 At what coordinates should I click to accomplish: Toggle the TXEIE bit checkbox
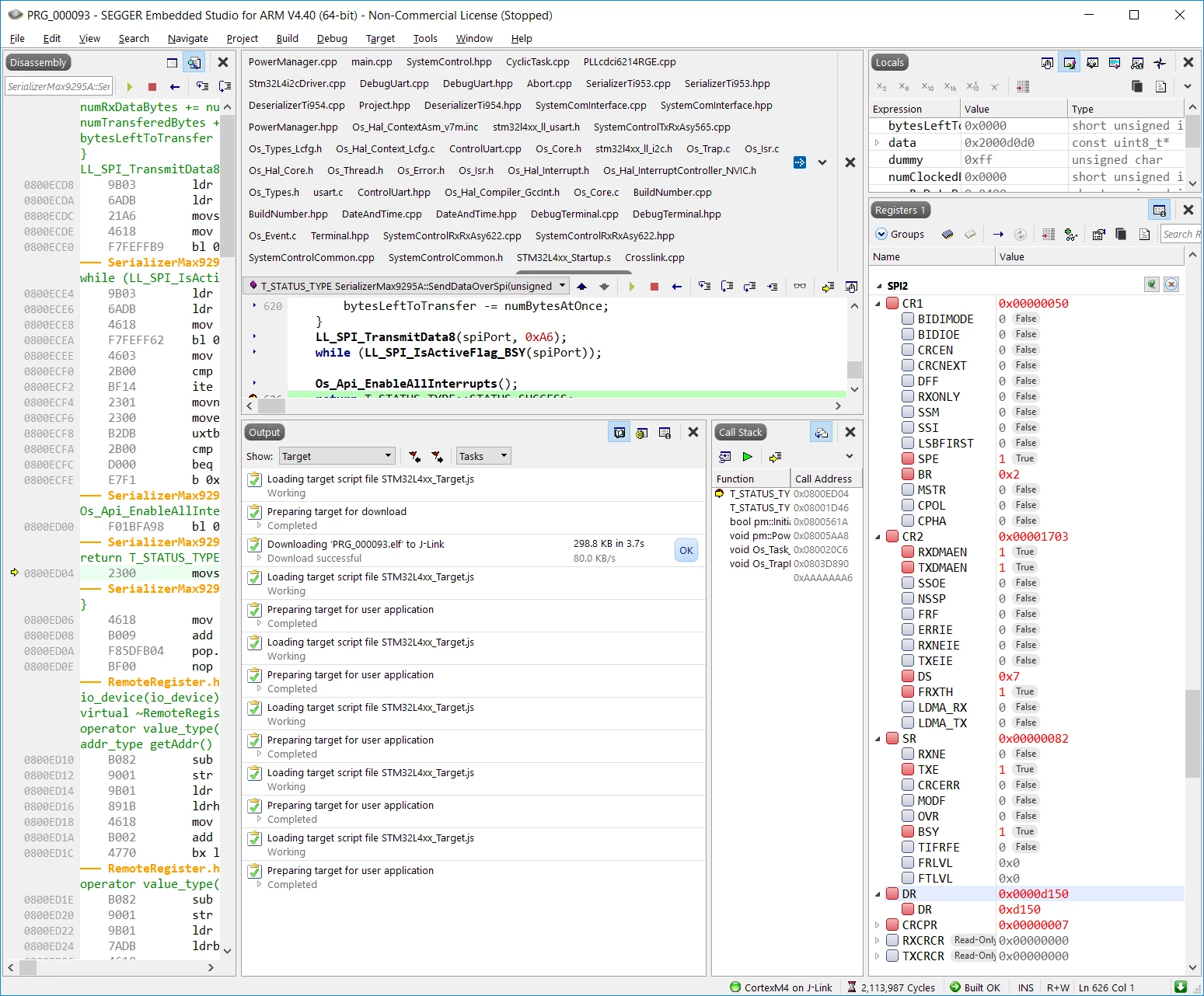[908, 660]
